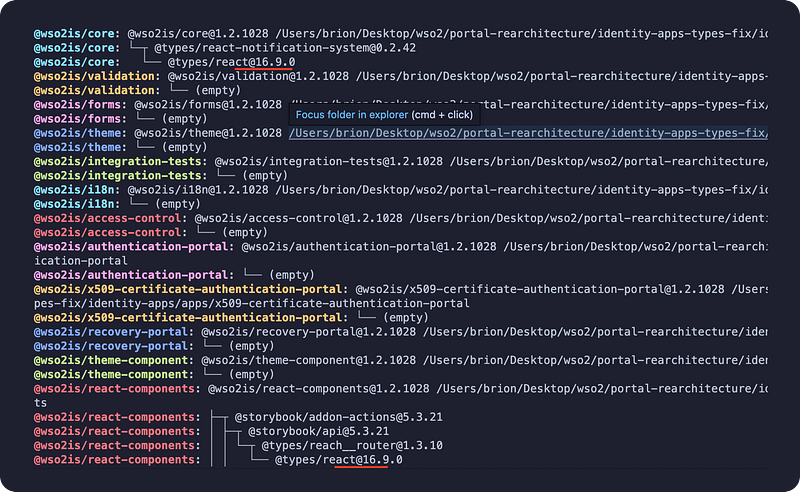This screenshot has height=492, width=800.
Task: Click the @wso2is/theme@1.2.1028 package text
Action: pos(208,133)
